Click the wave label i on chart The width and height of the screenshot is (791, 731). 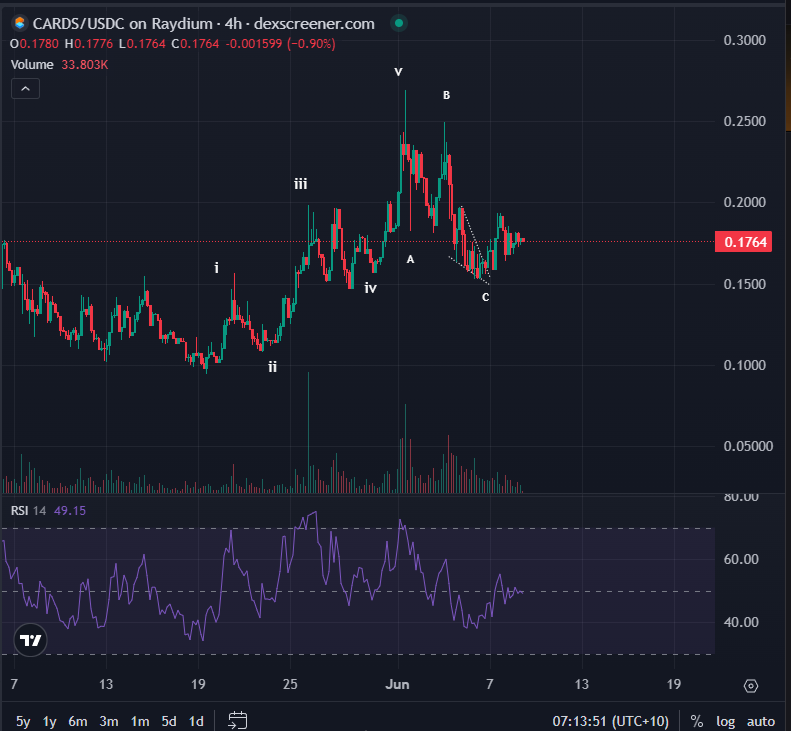click(216, 267)
